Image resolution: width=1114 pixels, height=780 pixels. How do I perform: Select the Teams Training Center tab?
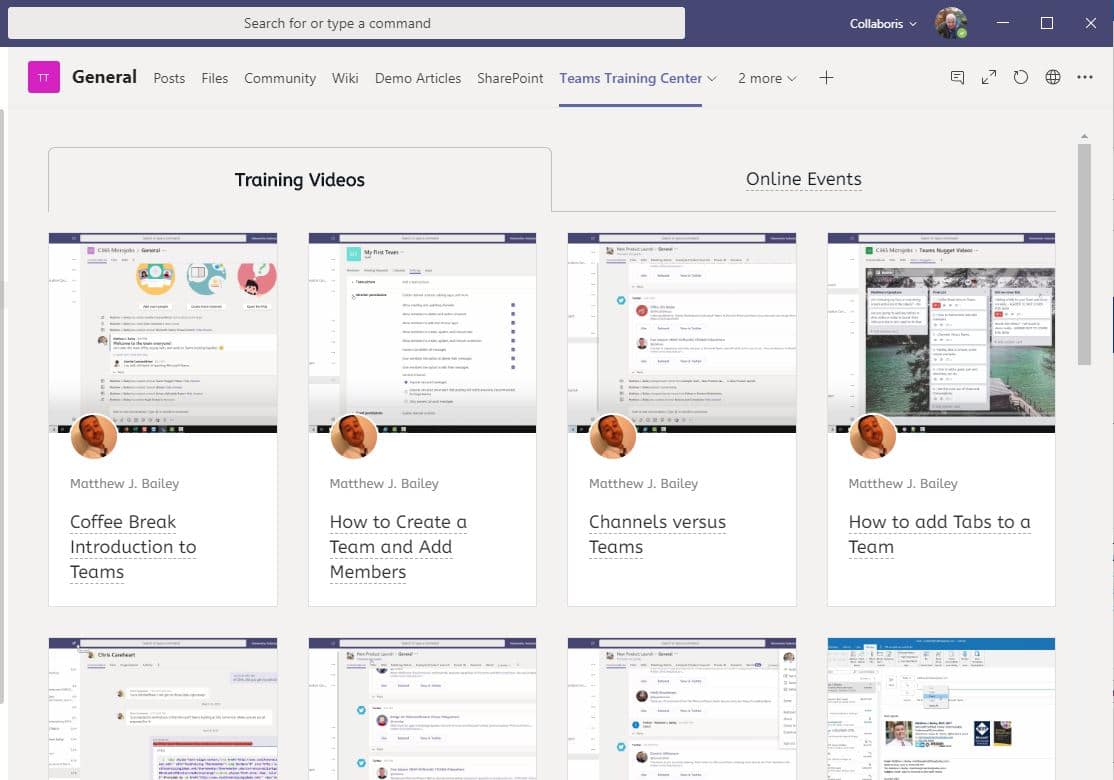[630, 78]
